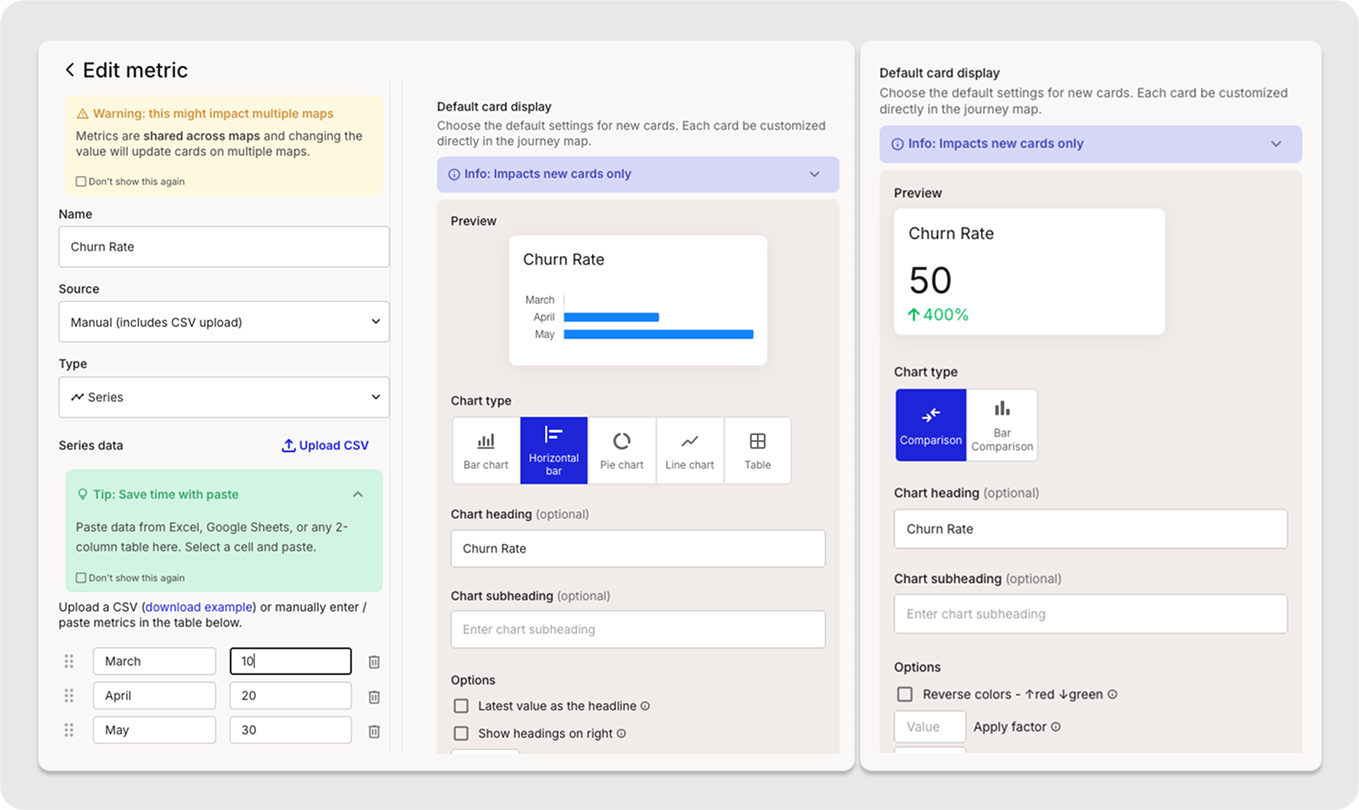Remove the May data row
Screen dimensions: 1359x810
374,731
